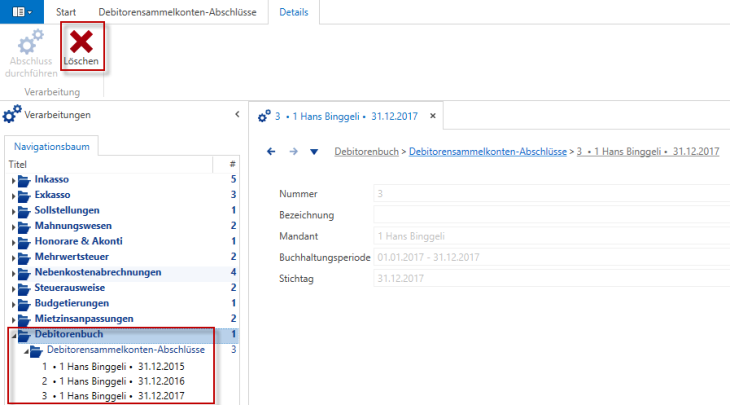Click the Sollstellungen folder icon
The image size is (730, 405).
click(24, 211)
